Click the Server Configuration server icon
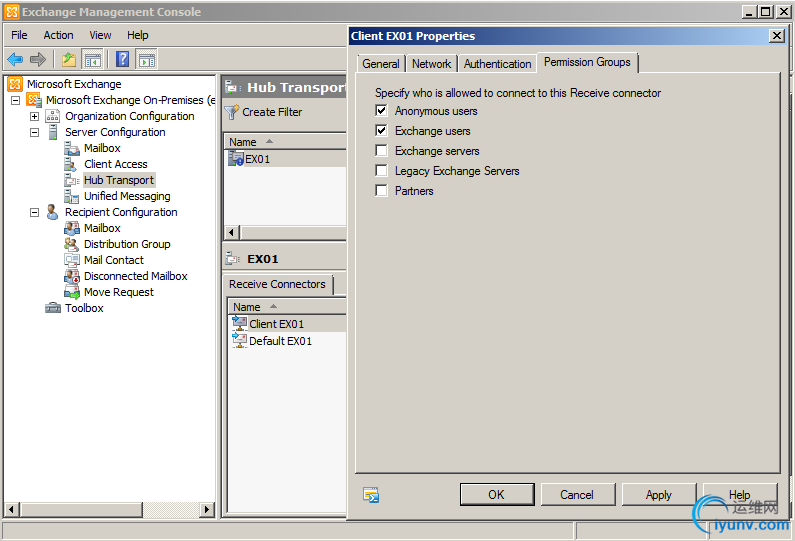 click(53, 132)
